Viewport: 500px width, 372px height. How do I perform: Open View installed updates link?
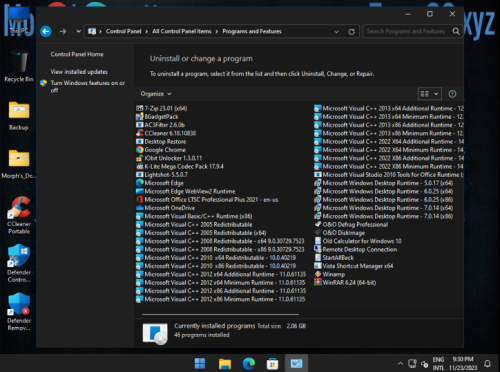79,72
